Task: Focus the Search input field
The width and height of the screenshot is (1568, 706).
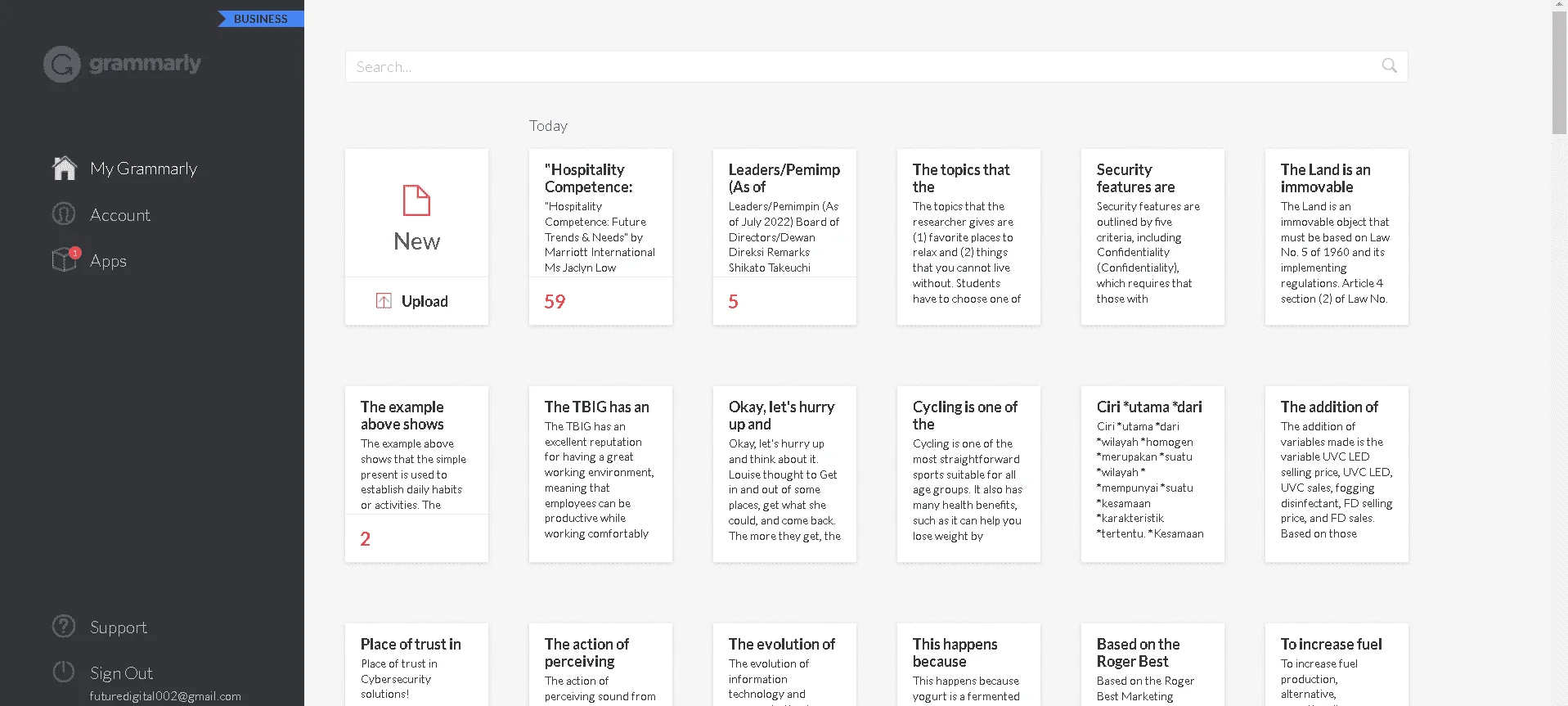Action: (876, 66)
